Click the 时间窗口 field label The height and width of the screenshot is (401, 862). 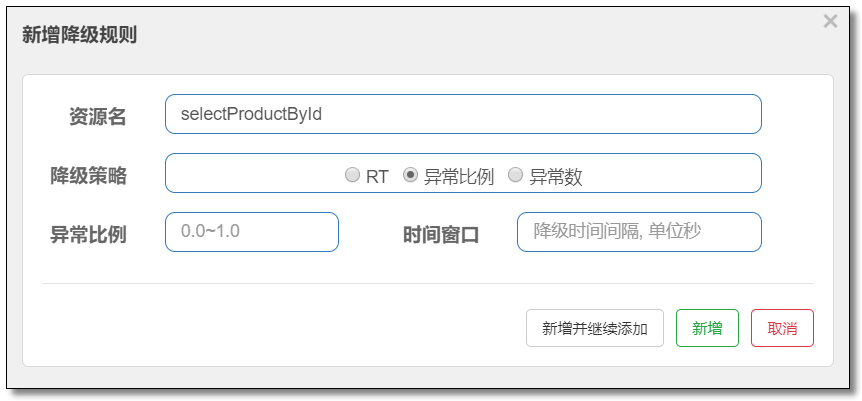point(441,235)
